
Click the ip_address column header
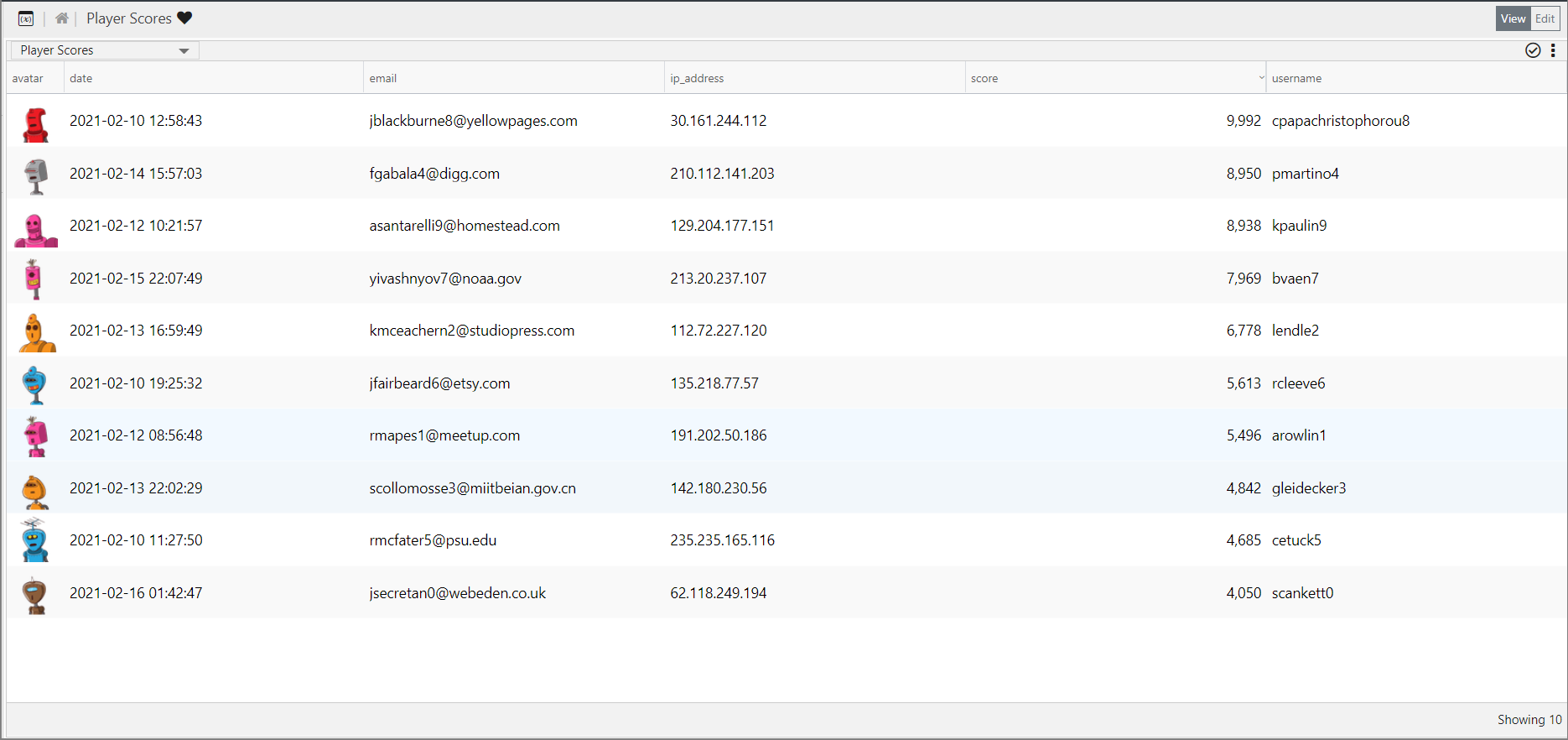(697, 78)
